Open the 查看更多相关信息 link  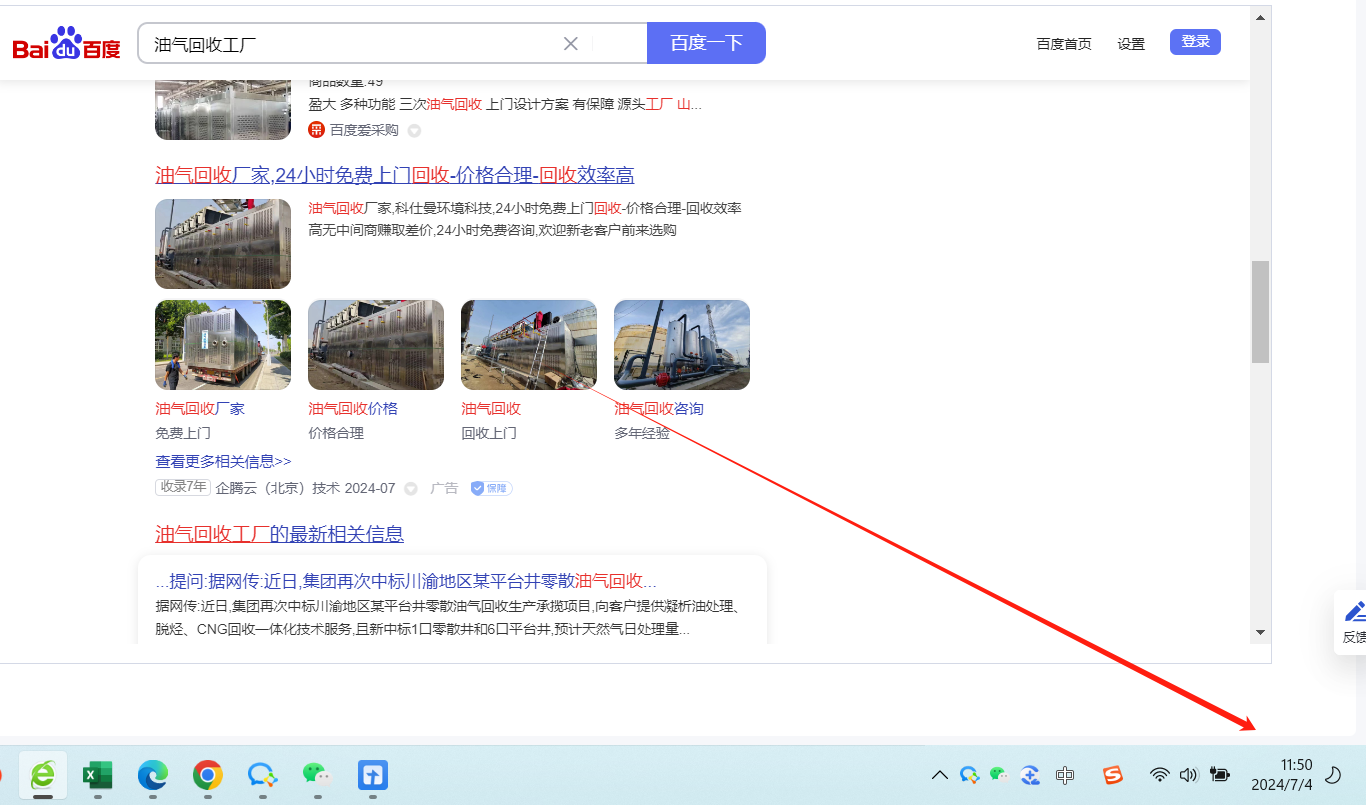click(x=223, y=461)
